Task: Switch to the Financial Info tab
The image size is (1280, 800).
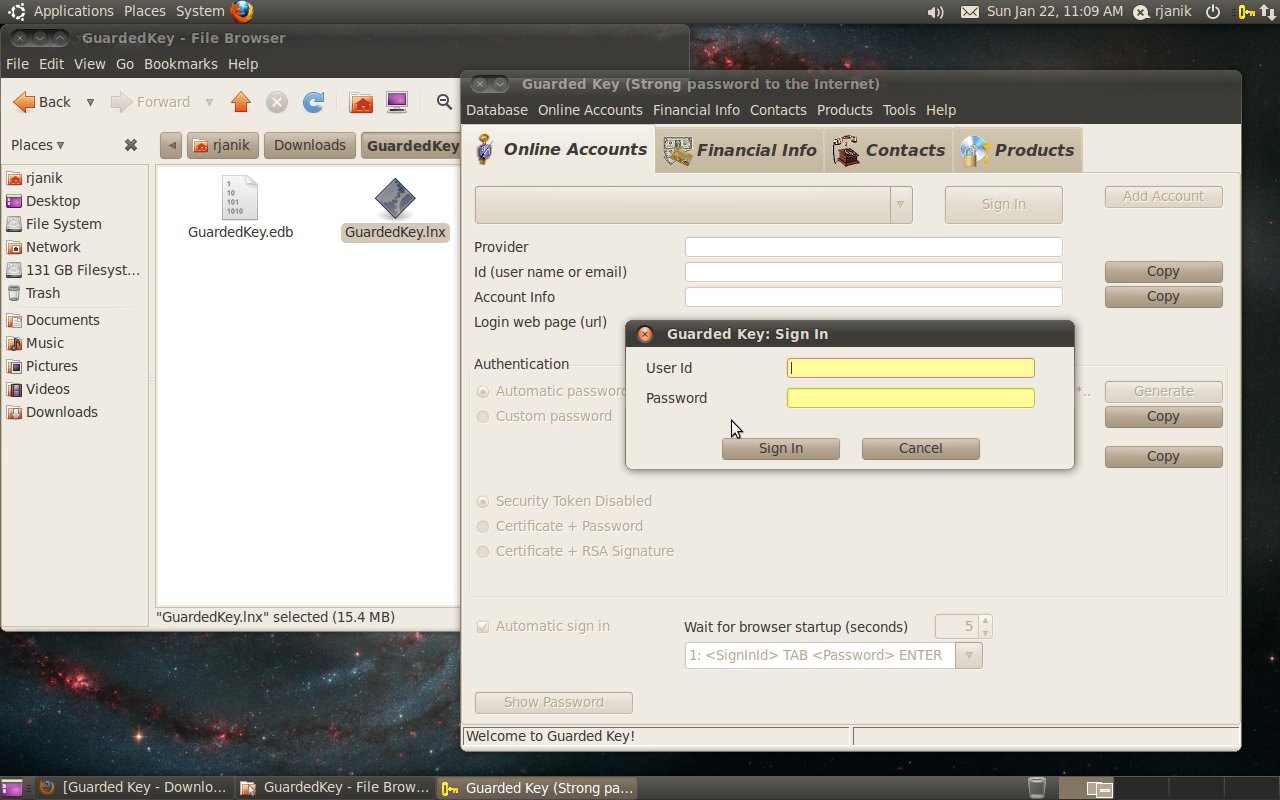Action: coord(740,150)
